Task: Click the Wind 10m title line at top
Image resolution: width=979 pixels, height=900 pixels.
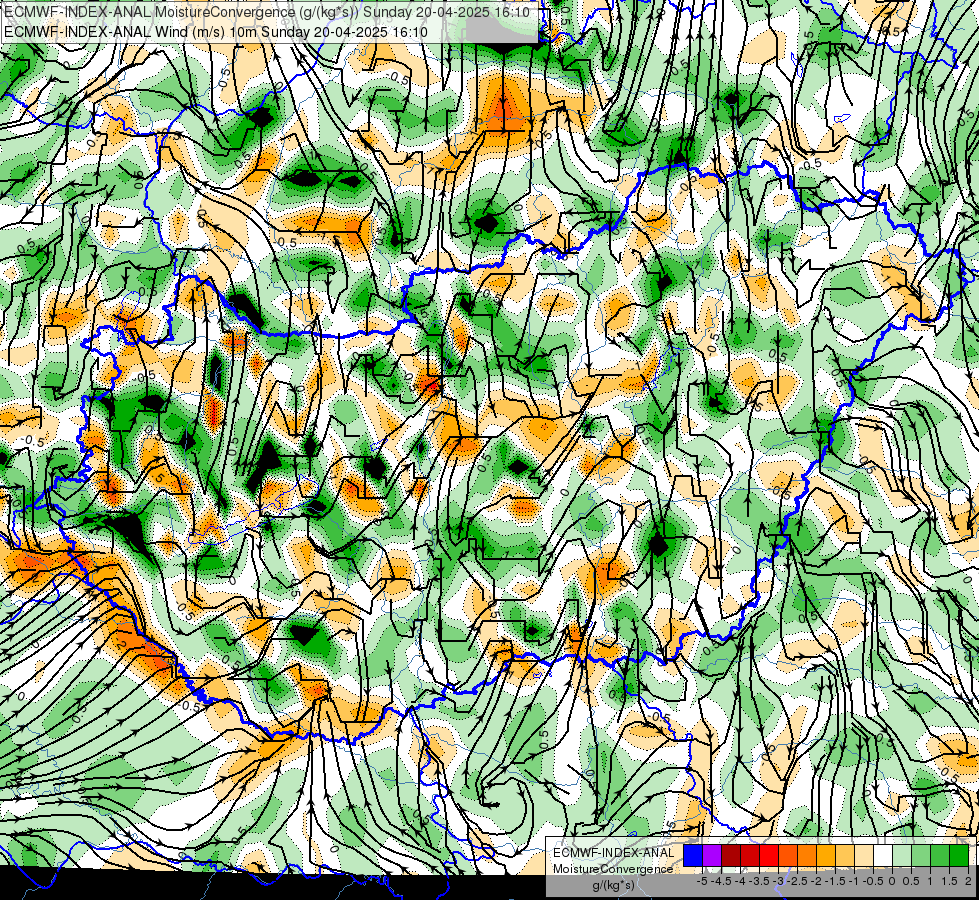Action: [216, 32]
